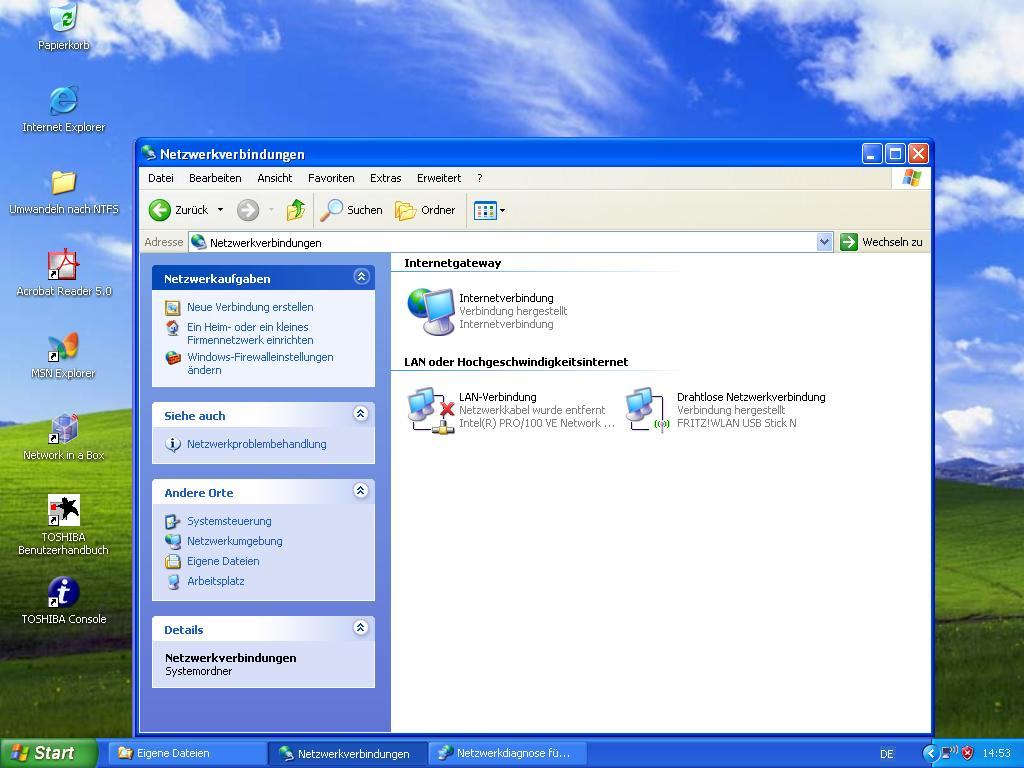Click the LAN oder Hochgeschwindigkeitsinternet header

[x=516, y=362]
